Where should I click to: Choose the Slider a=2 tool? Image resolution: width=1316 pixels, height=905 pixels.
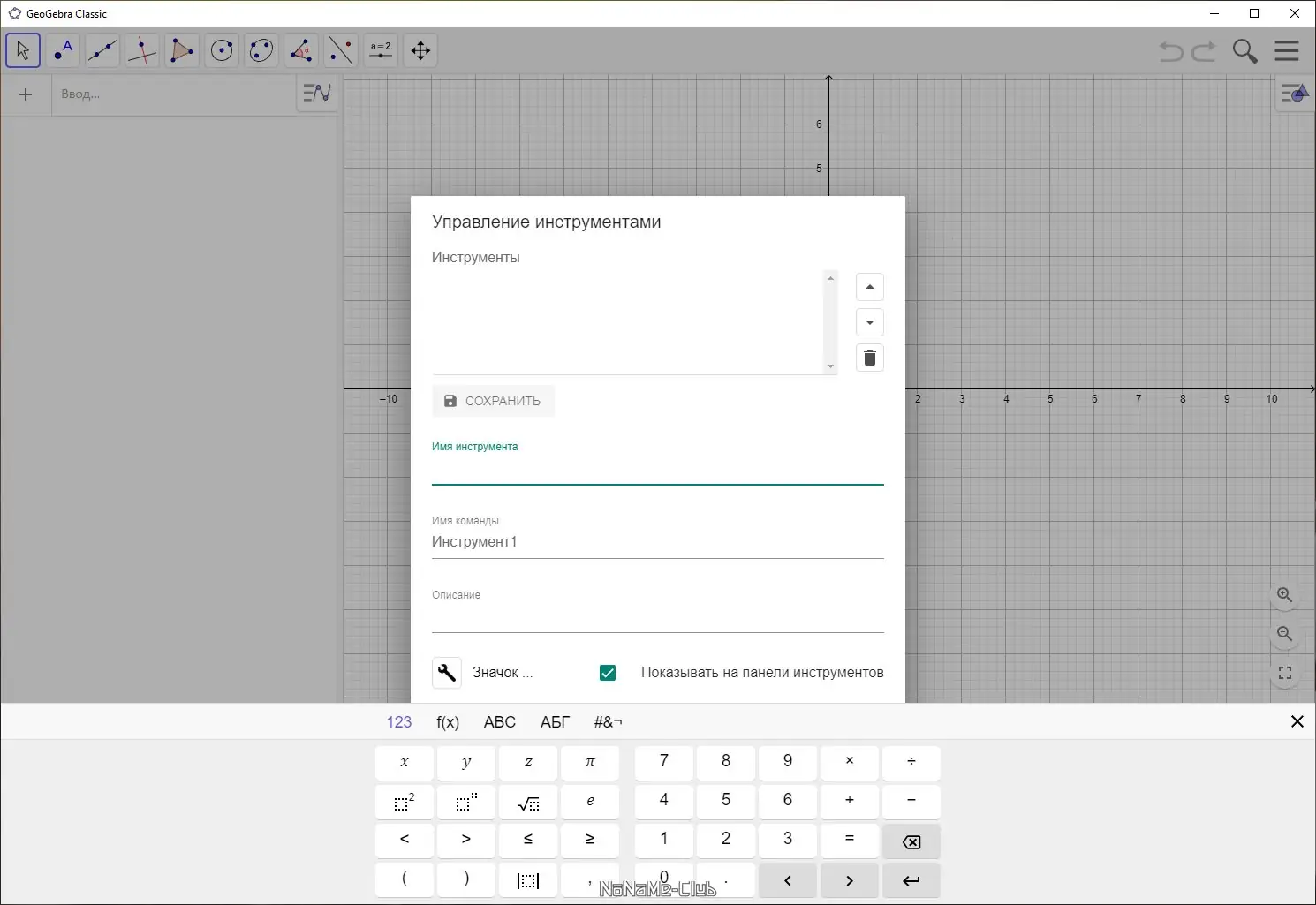click(x=381, y=50)
